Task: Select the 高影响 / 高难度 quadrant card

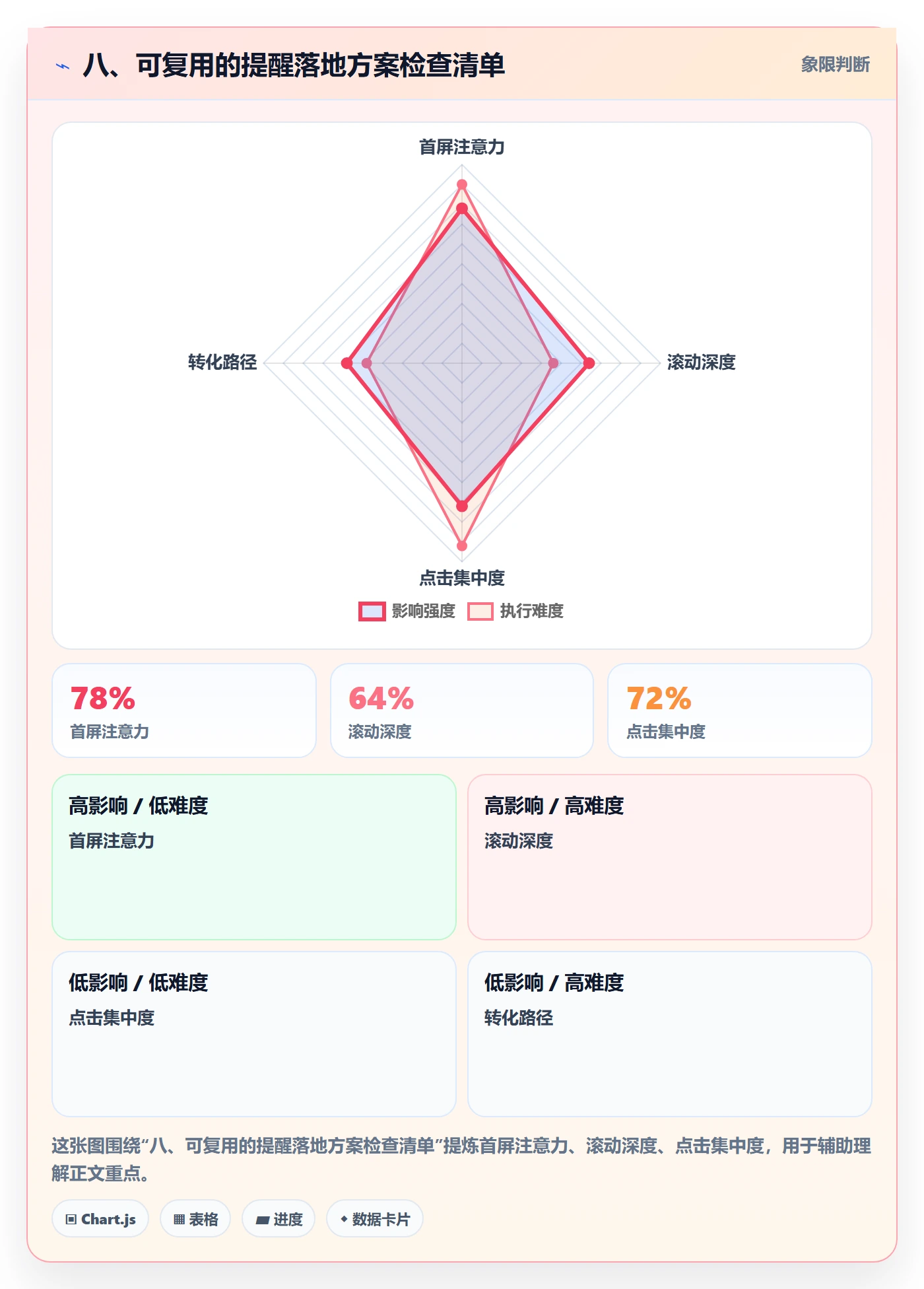Action: [670, 857]
